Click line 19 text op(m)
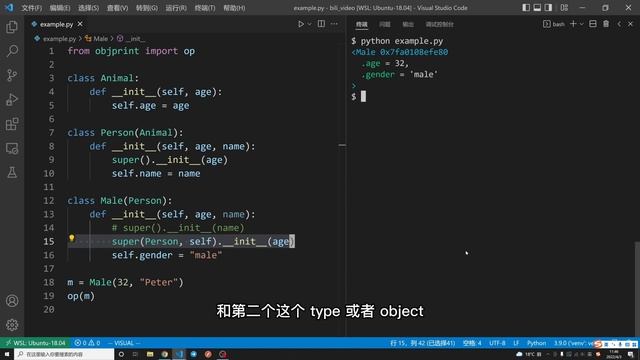 coord(81,296)
